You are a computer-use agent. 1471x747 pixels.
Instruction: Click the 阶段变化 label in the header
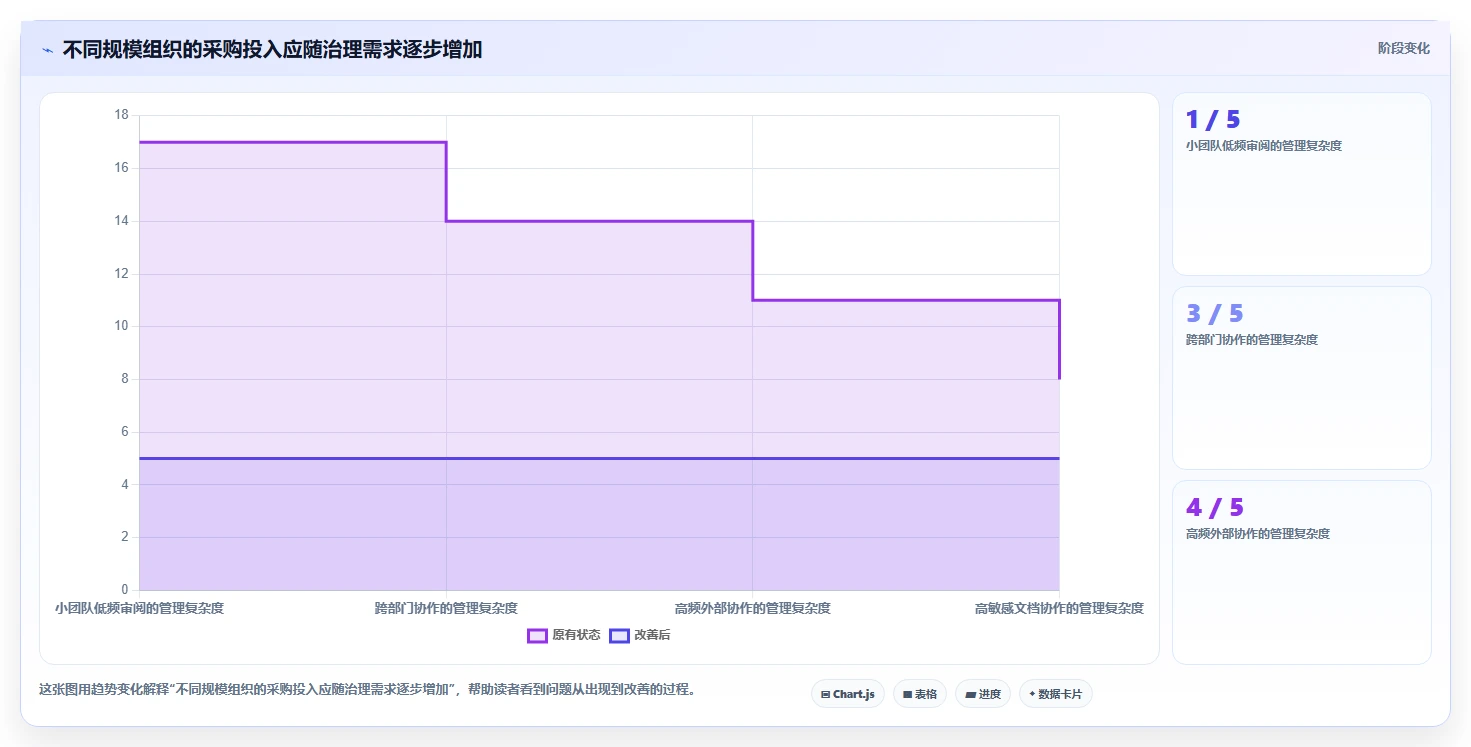coord(1404,48)
